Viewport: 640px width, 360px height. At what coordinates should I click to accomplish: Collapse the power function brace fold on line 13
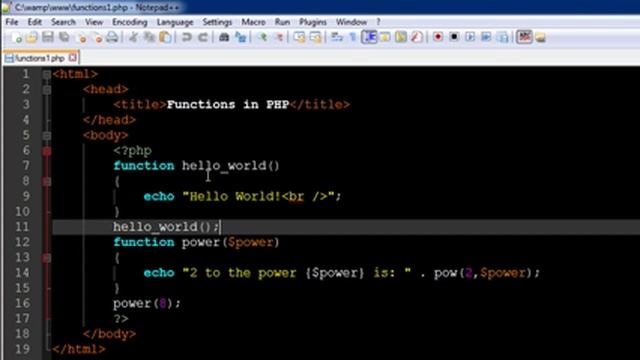47,258
